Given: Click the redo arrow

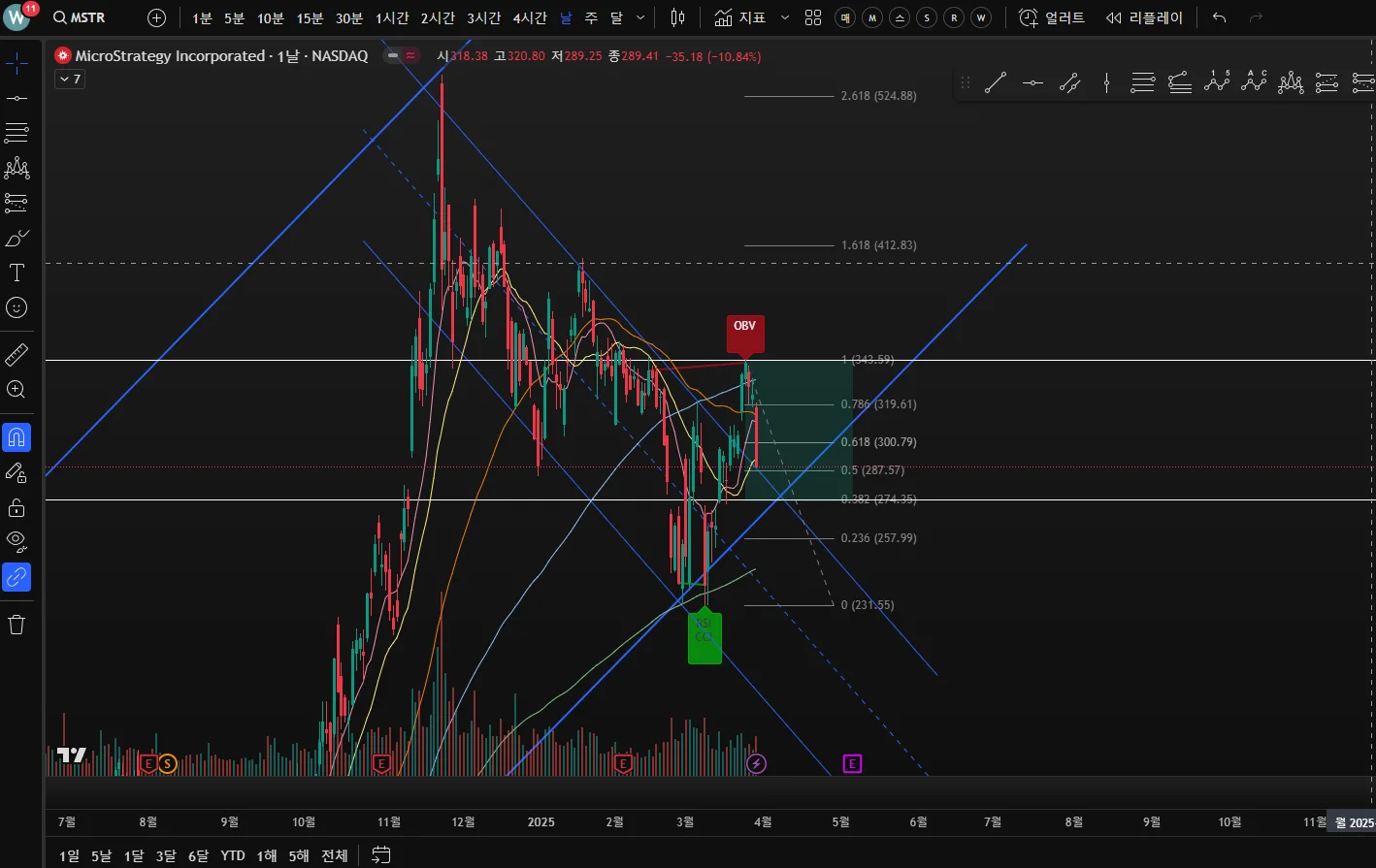Looking at the screenshot, I should pos(1256,17).
